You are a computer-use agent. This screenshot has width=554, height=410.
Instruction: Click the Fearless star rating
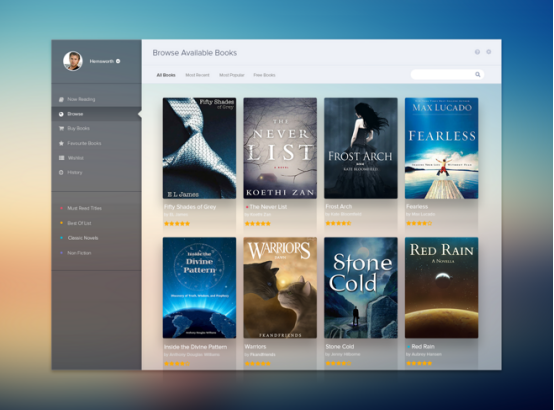coord(419,223)
